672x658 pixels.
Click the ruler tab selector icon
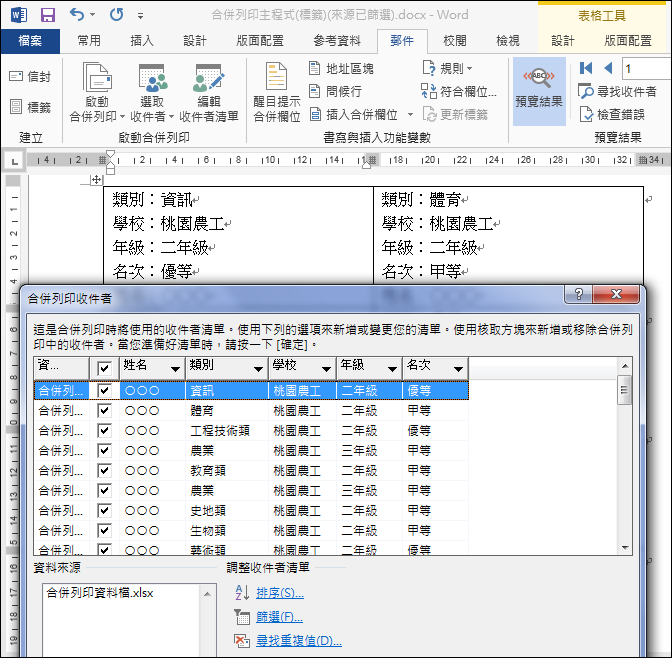(x=15, y=162)
